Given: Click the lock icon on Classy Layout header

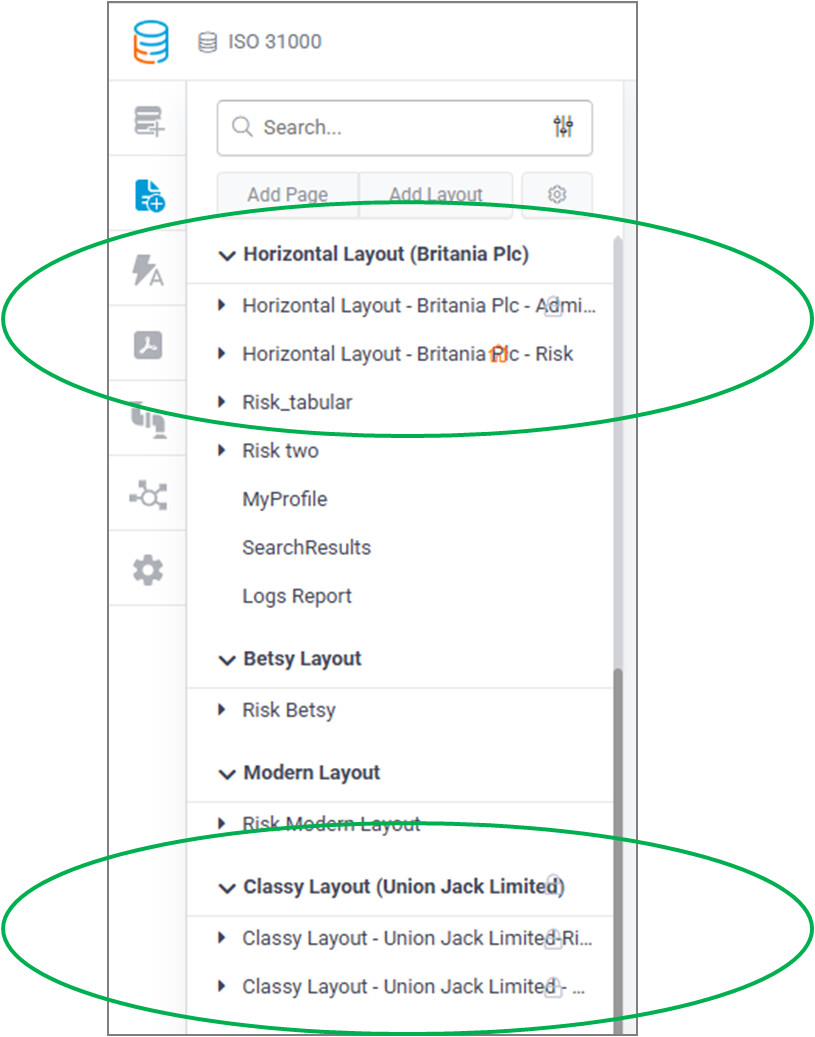Looking at the screenshot, I should (554, 884).
